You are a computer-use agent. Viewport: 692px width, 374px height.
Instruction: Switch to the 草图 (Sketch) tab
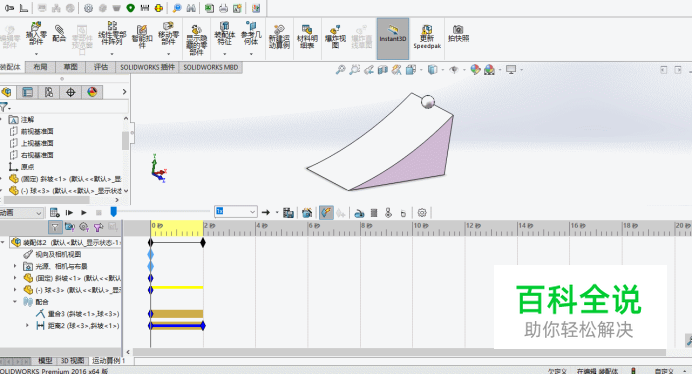click(70, 67)
